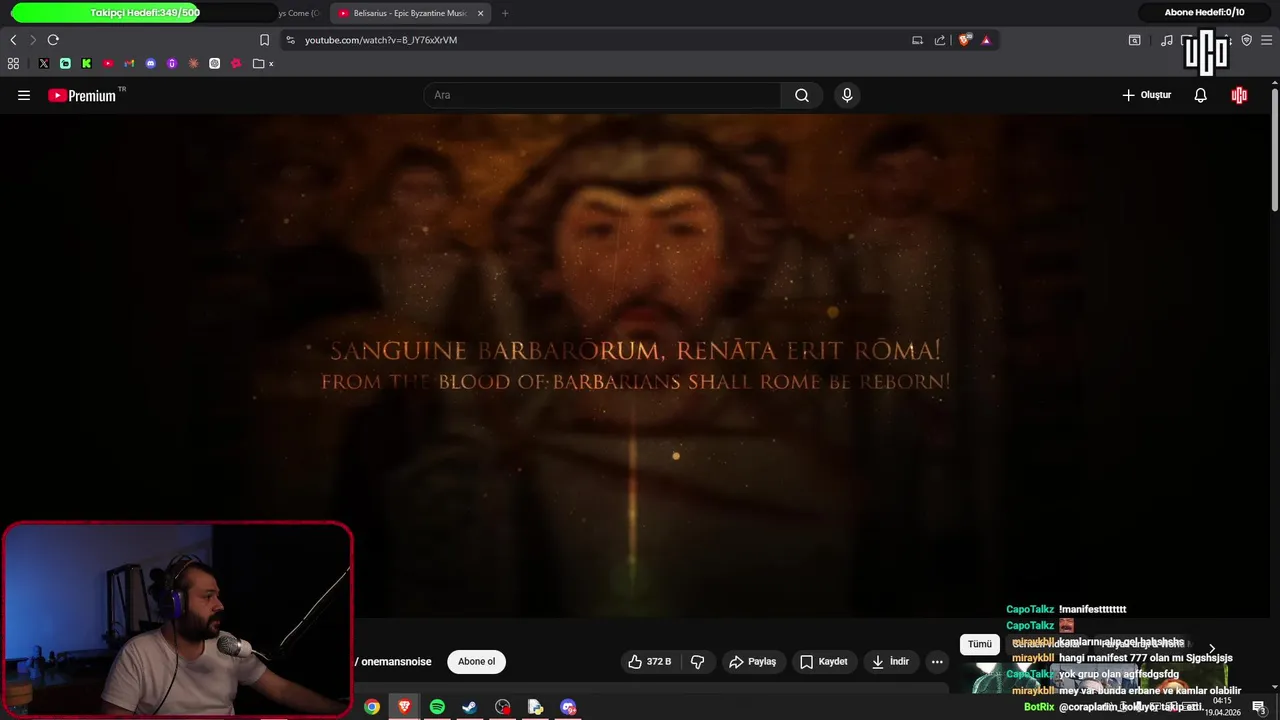Start voice search with the microphone

[847, 95]
